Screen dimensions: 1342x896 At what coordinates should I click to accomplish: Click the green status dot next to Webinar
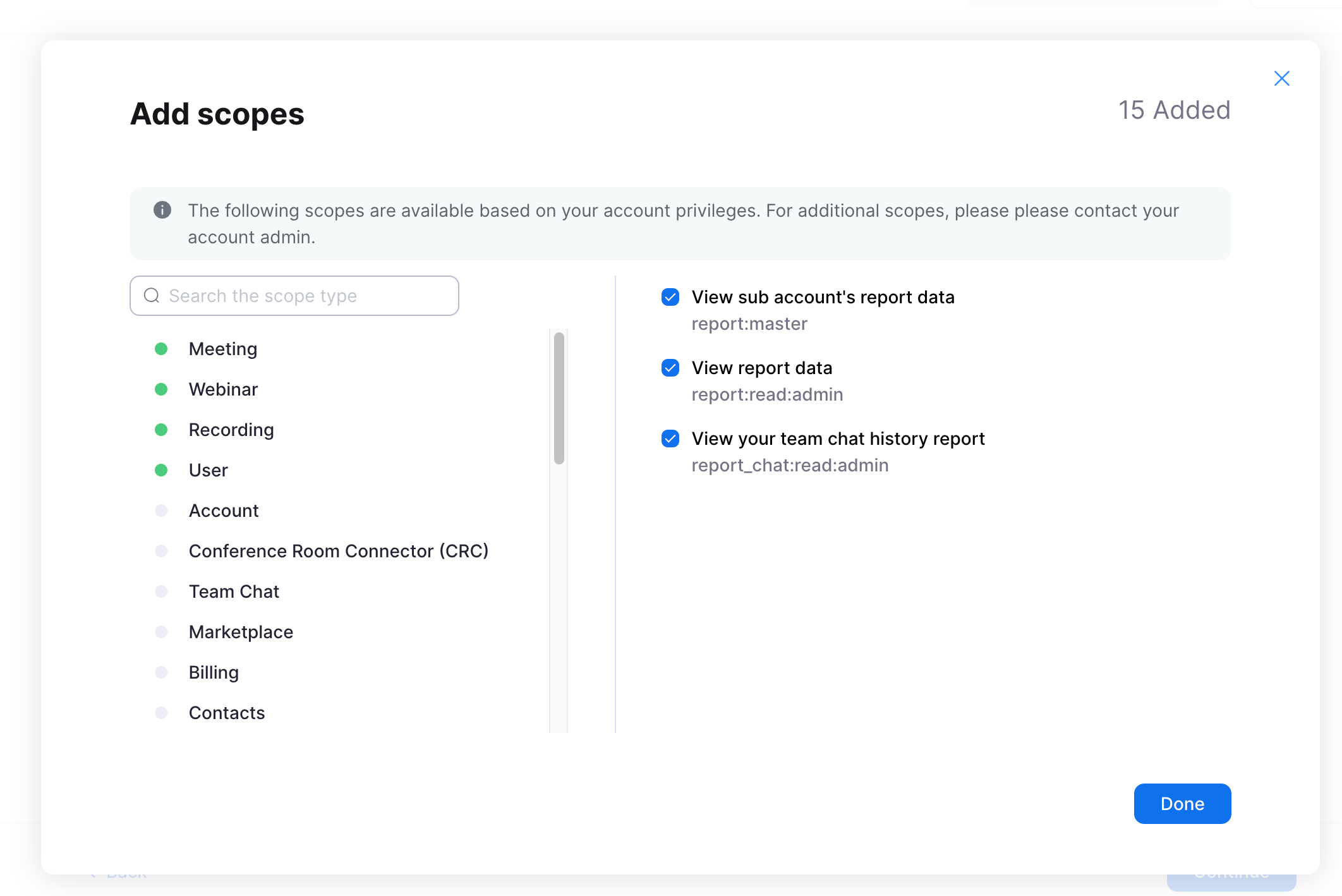(162, 389)
